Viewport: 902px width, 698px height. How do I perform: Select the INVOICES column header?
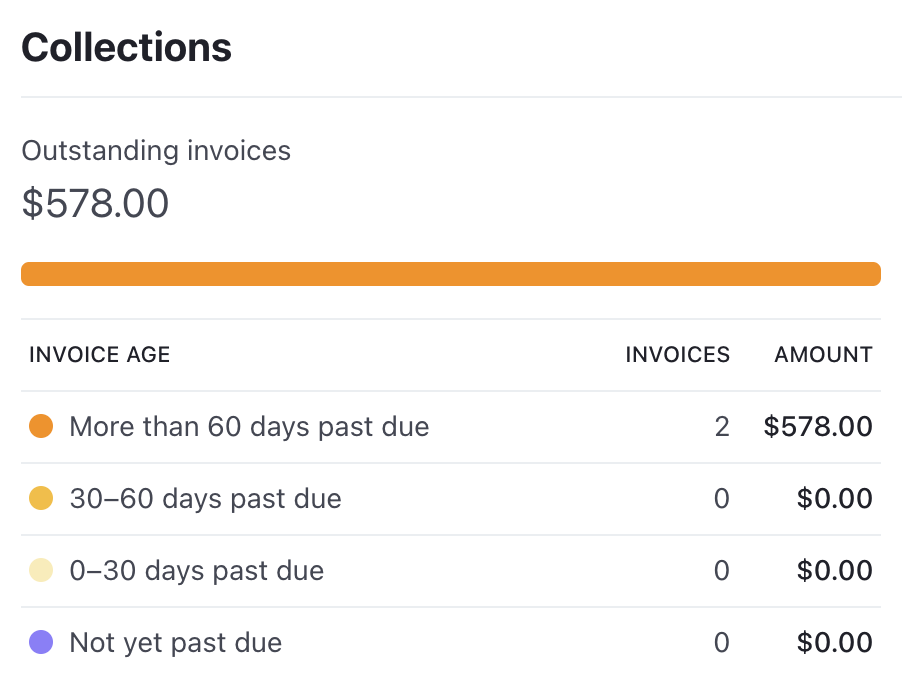pyautogui.click(x=677, y=355)
